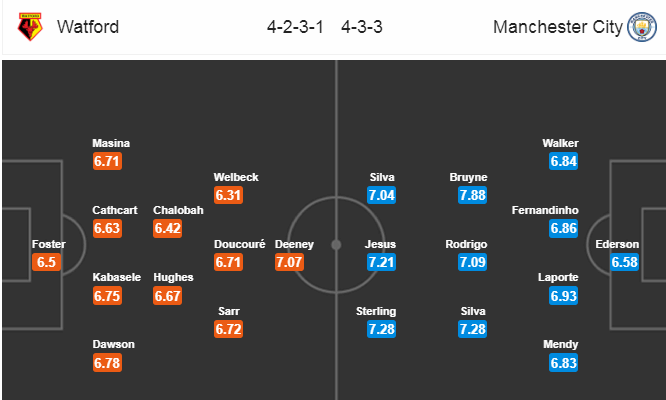Click Deeney's 7.07 rating badge
This screenshot has width=666, height=400.
click(289, 262)
